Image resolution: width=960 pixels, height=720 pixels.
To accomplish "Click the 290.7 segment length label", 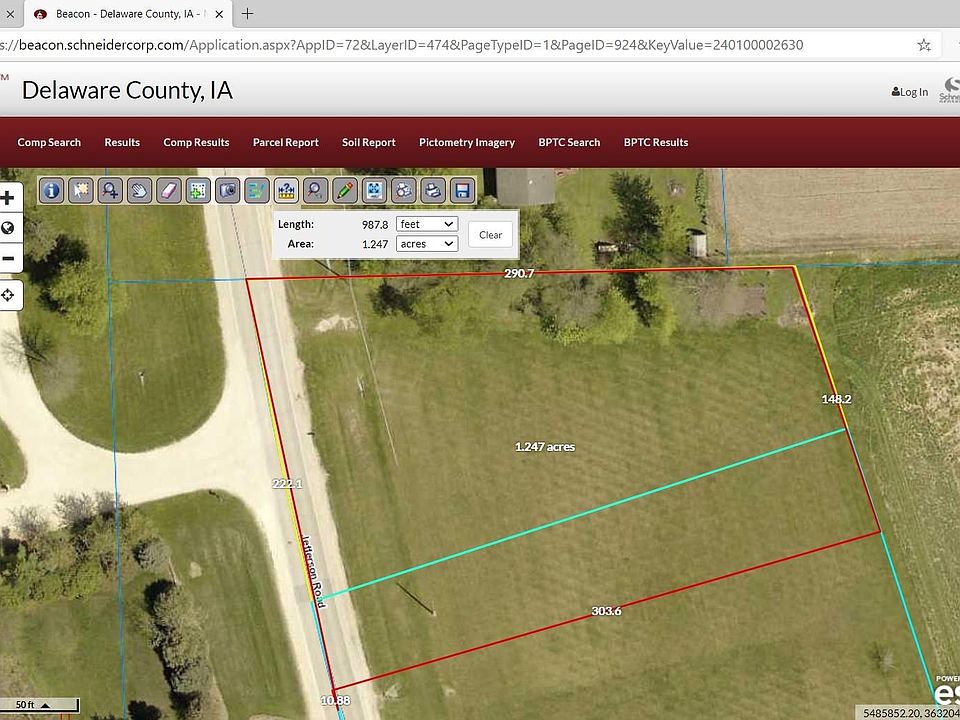I will 519,274.
